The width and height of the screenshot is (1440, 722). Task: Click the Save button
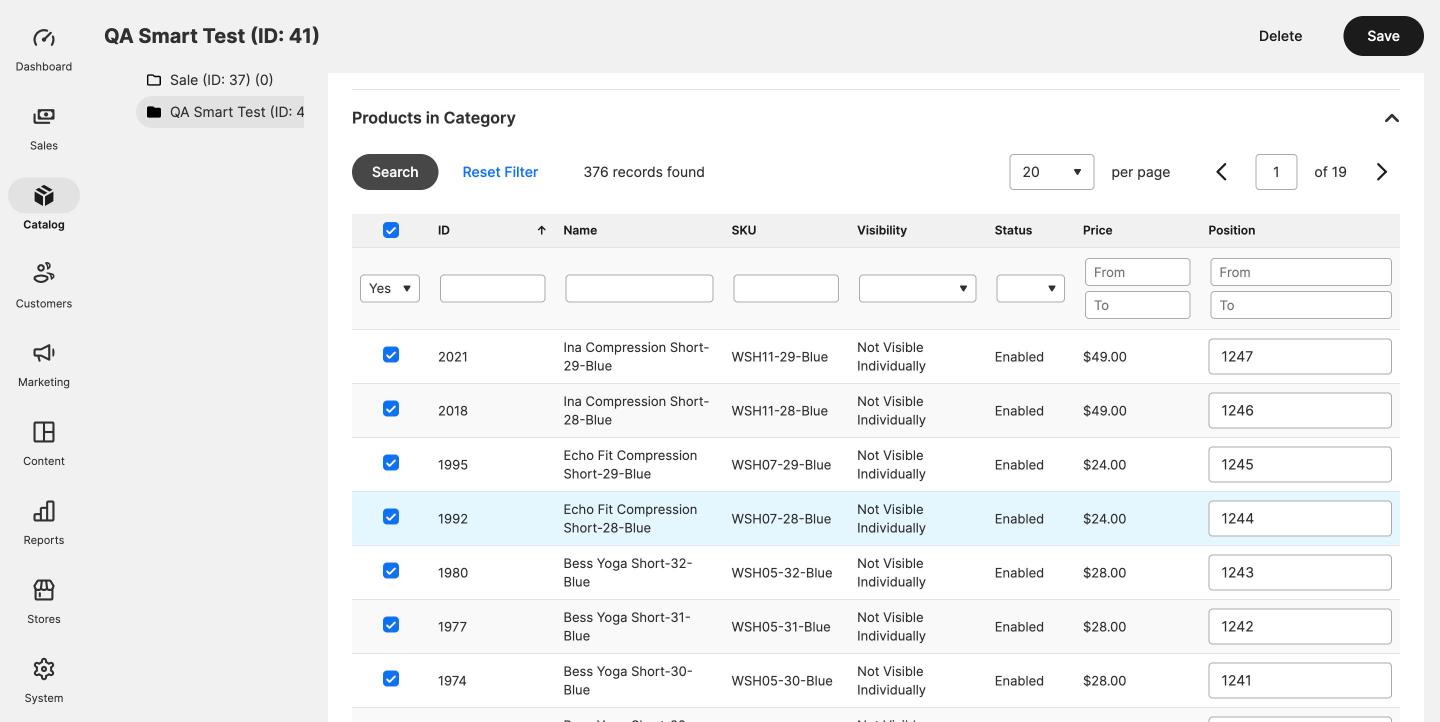pos(1383,36)
